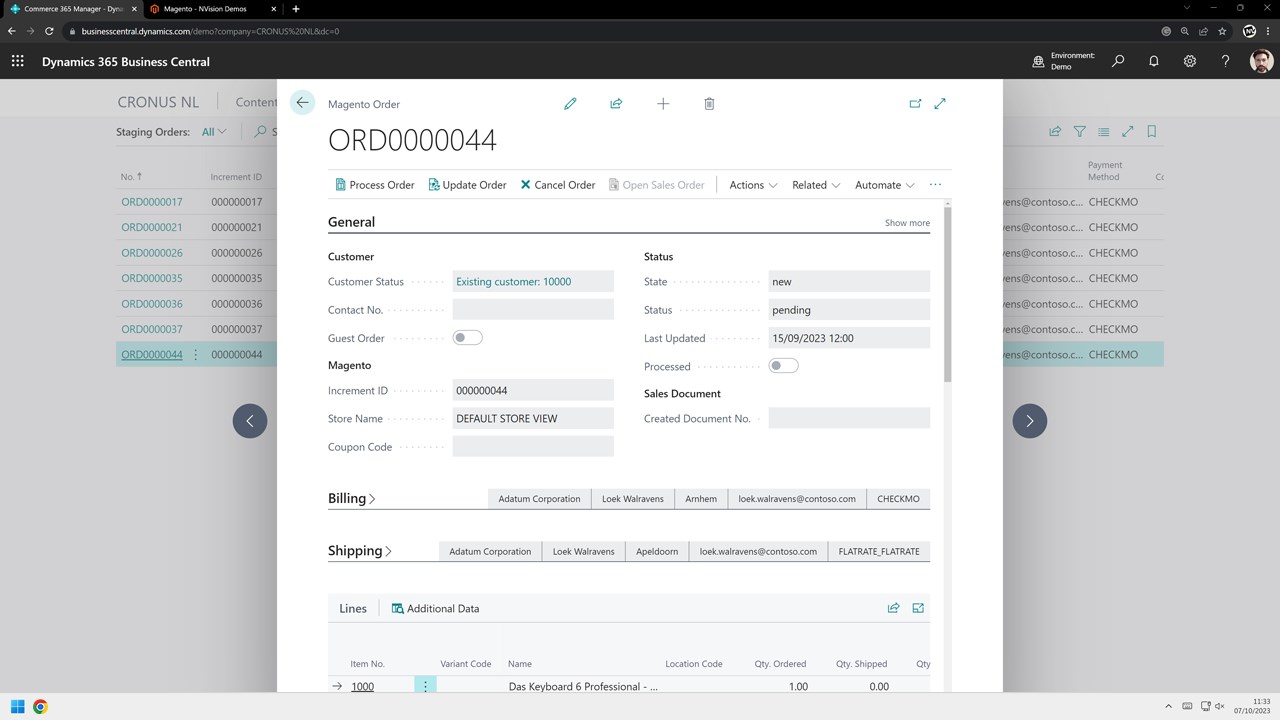Click the filter icon on the Staging Orders list
The width and height of the screenshot is (1280, 720).
pyautogui.click(x=1079, y=131)
